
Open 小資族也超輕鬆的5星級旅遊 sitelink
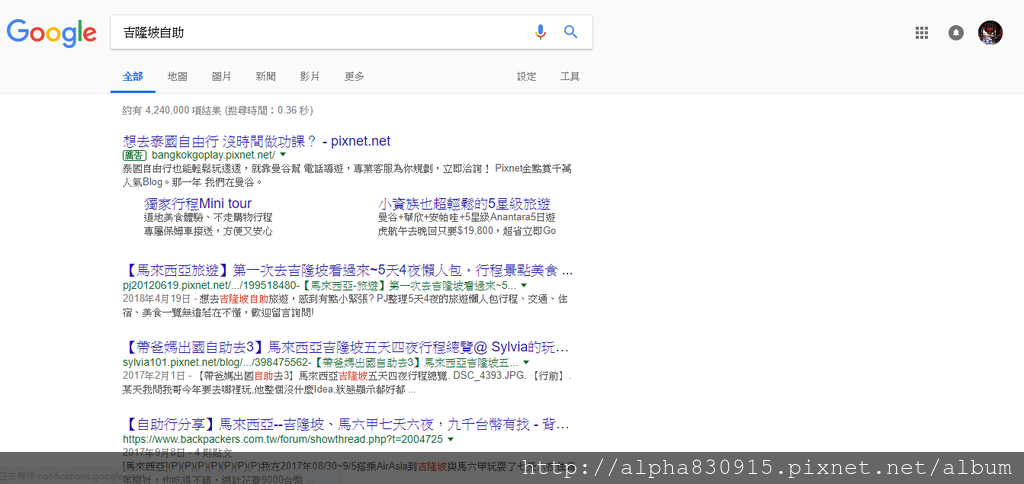coord(464,203)
